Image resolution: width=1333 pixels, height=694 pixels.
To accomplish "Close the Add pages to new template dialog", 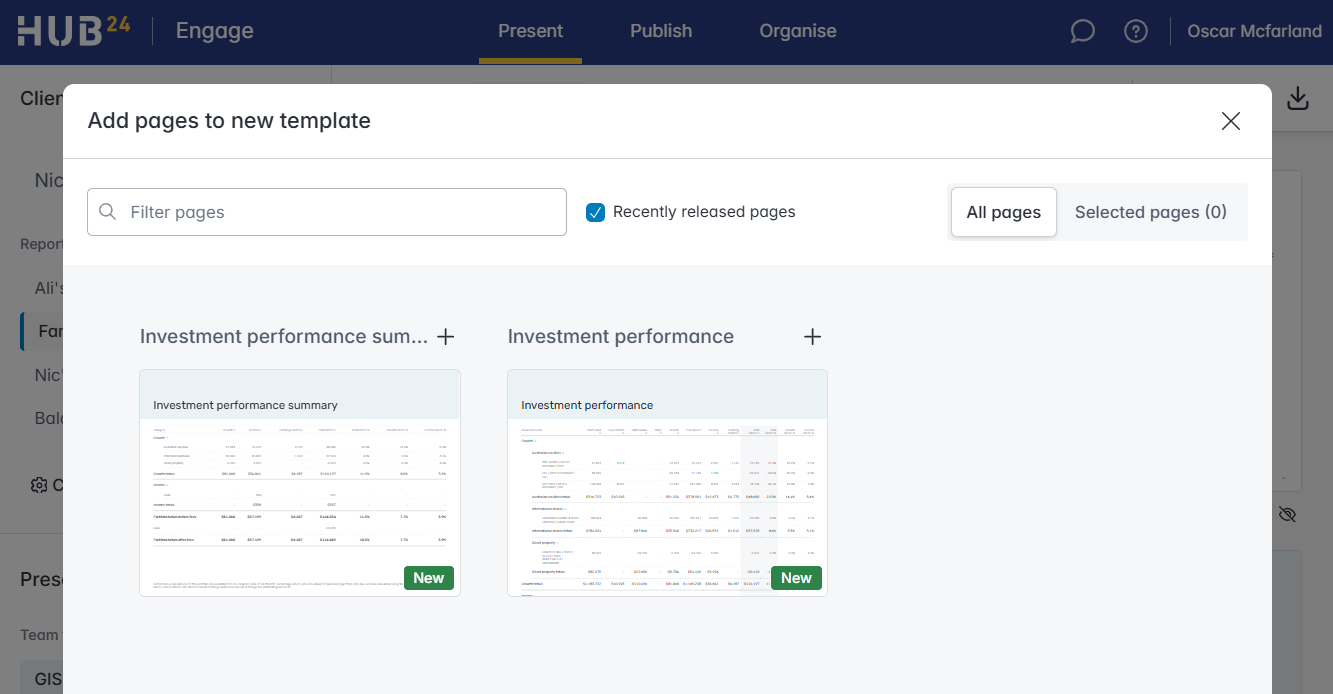I will click(1230, 121).
